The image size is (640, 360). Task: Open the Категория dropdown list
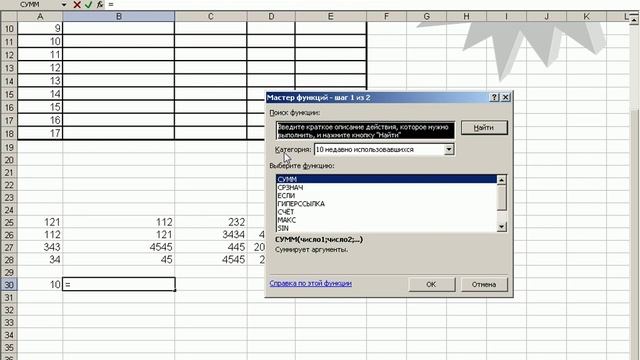(x=449, y=149)
